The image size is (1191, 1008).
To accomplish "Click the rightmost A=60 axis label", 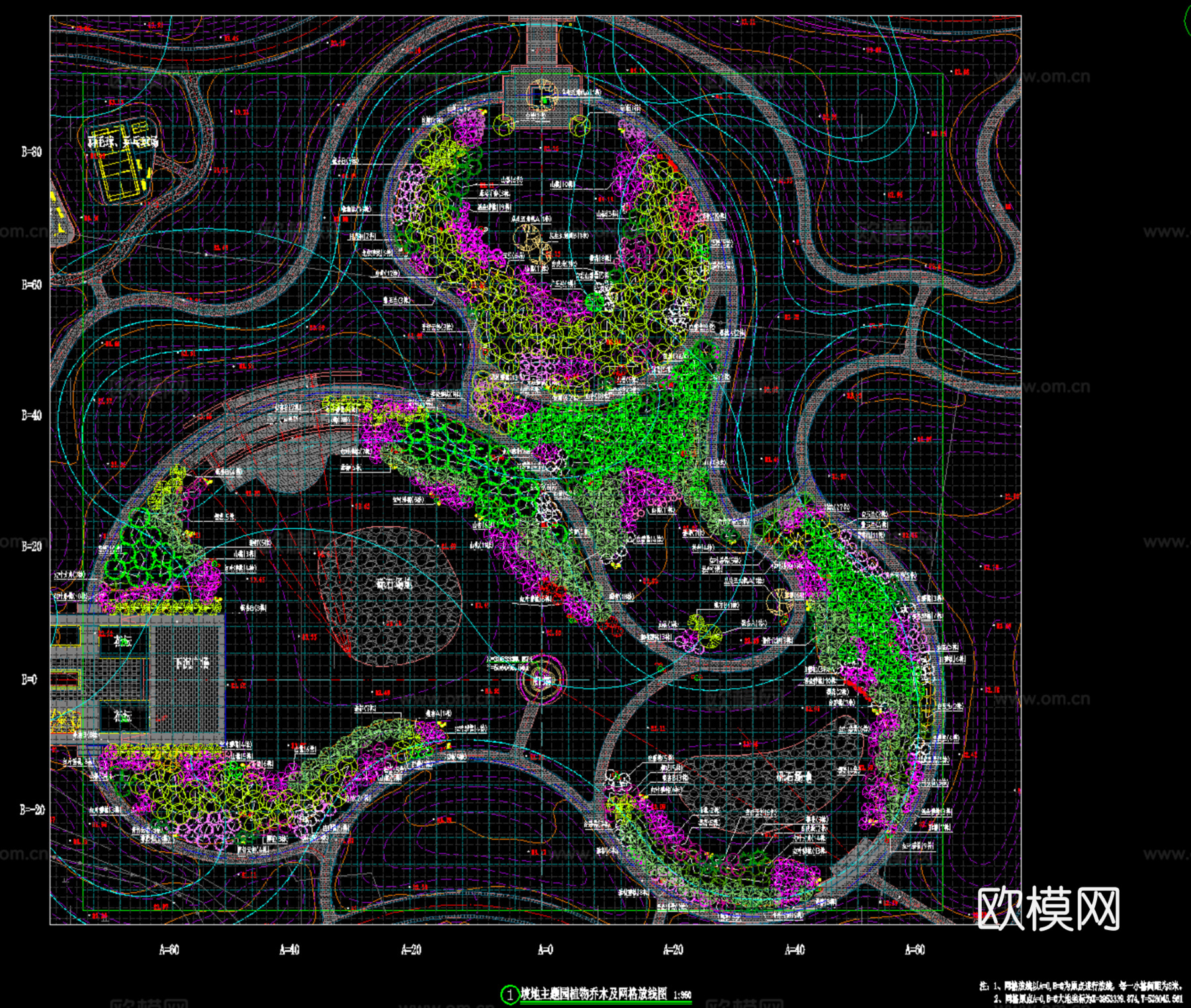I will 915,950.
